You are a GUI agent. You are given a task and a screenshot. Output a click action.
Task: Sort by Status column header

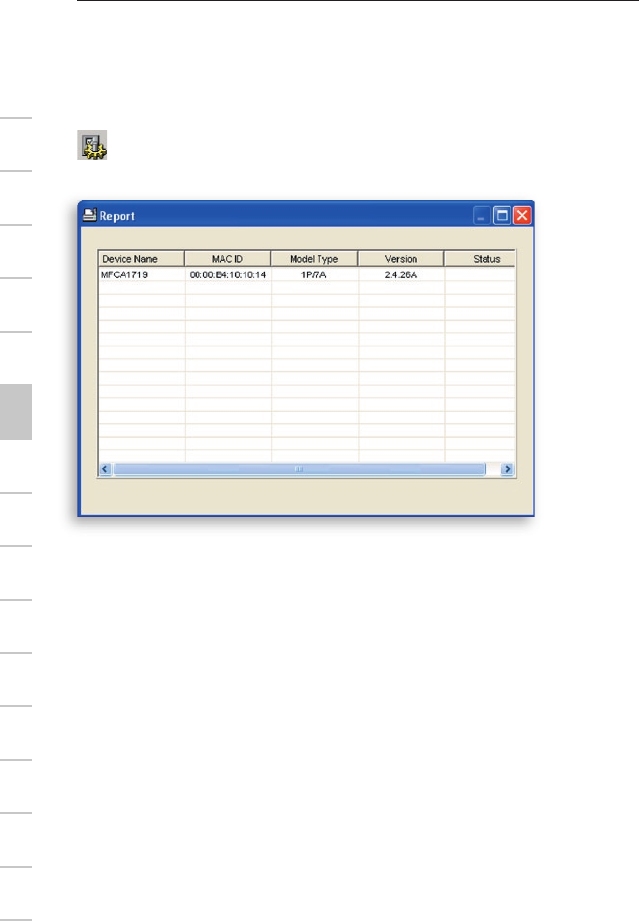click(480, 258)
